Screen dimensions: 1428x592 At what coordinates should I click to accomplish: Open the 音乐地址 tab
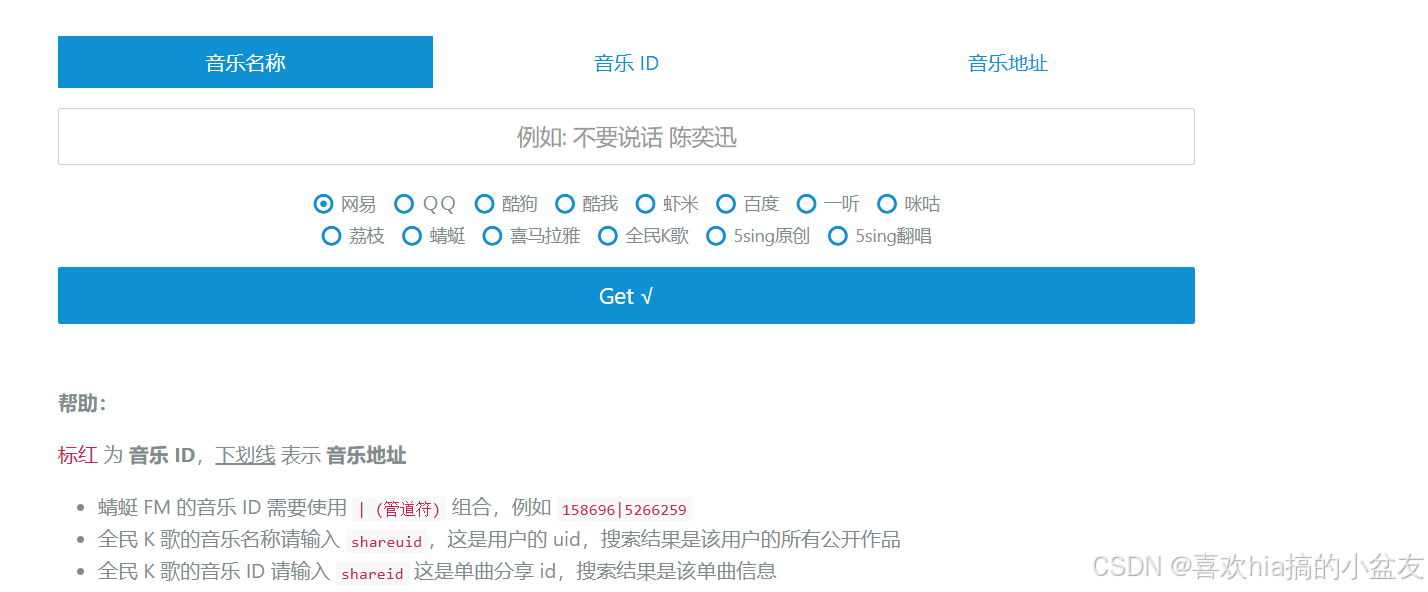coord(1007,63)
